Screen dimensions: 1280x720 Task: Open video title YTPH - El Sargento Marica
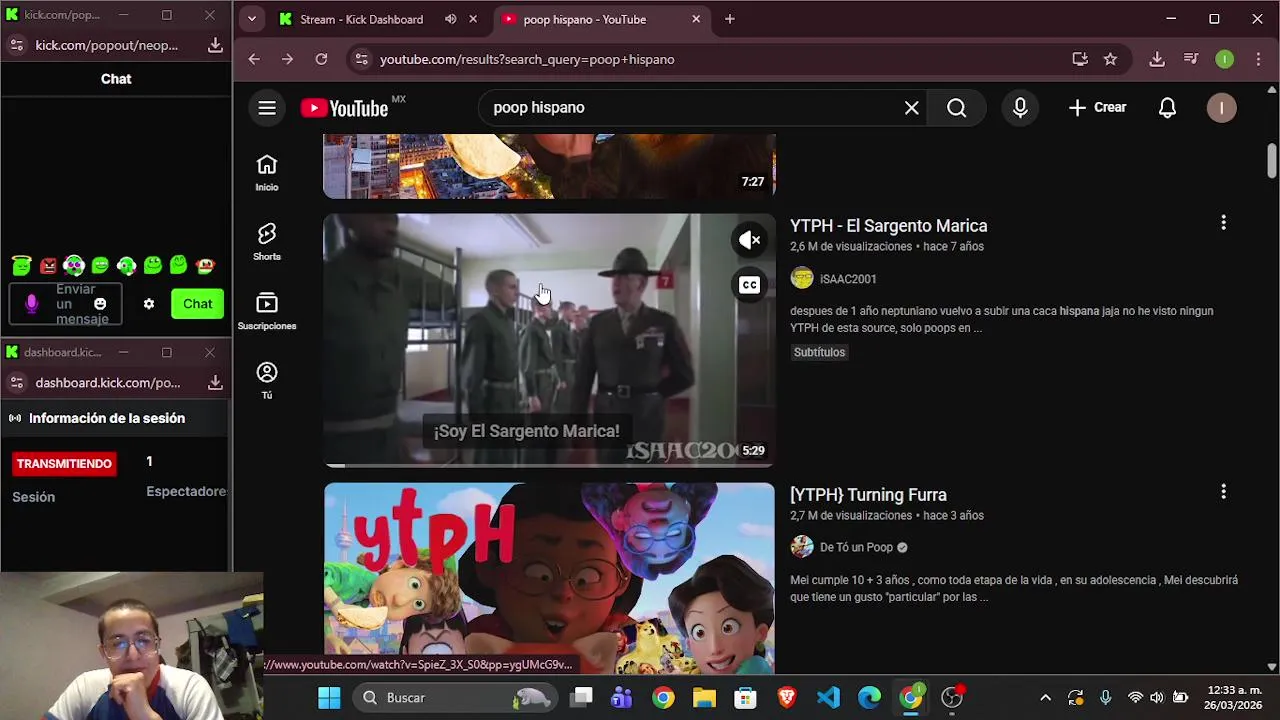[888, 226]
